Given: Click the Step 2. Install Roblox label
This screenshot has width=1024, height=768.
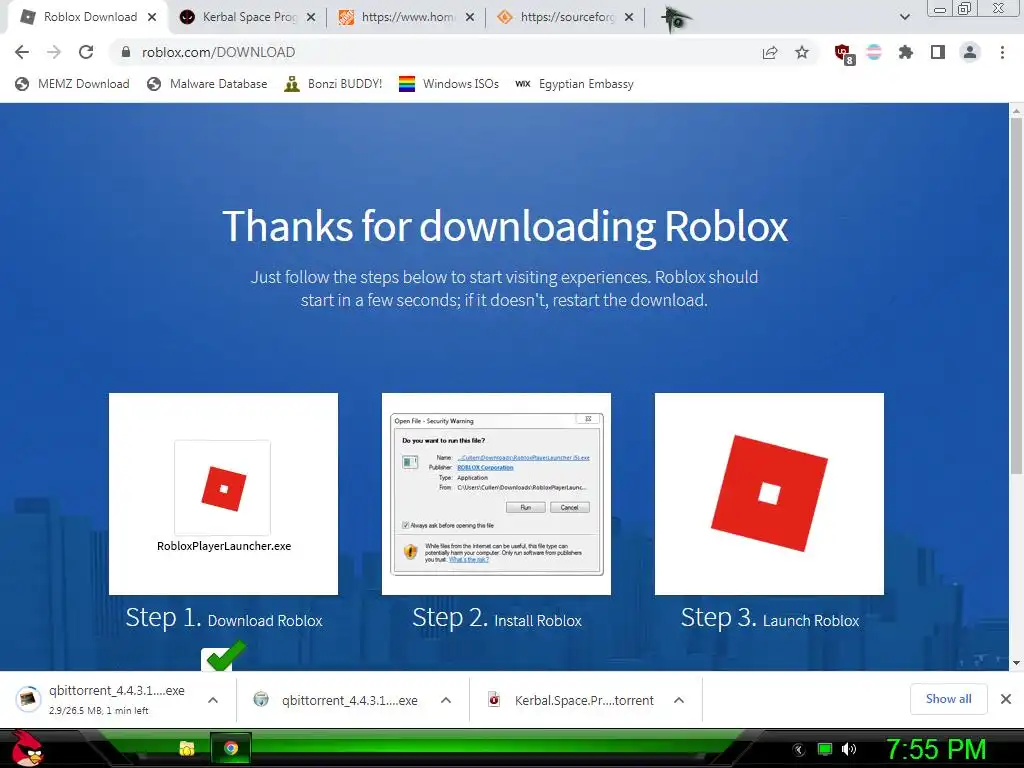Looking at the screenshot, I should click(x=496, y=618).
